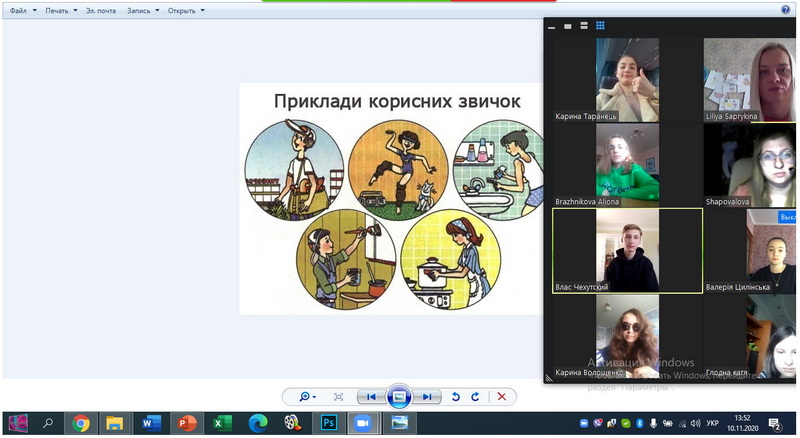Open Google Chrome from taskbar
This screenshot has width=800, height=438.
pyautogui.click(x=81, y=423)
